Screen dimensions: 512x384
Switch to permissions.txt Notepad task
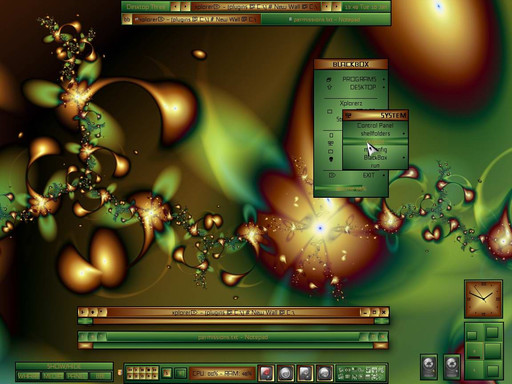point(325,19)
